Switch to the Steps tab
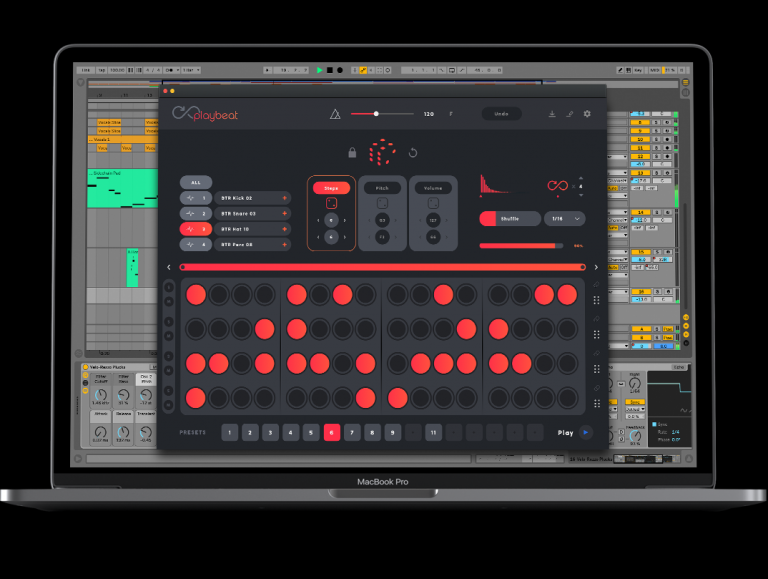768x579 pixels. (331, 188)
